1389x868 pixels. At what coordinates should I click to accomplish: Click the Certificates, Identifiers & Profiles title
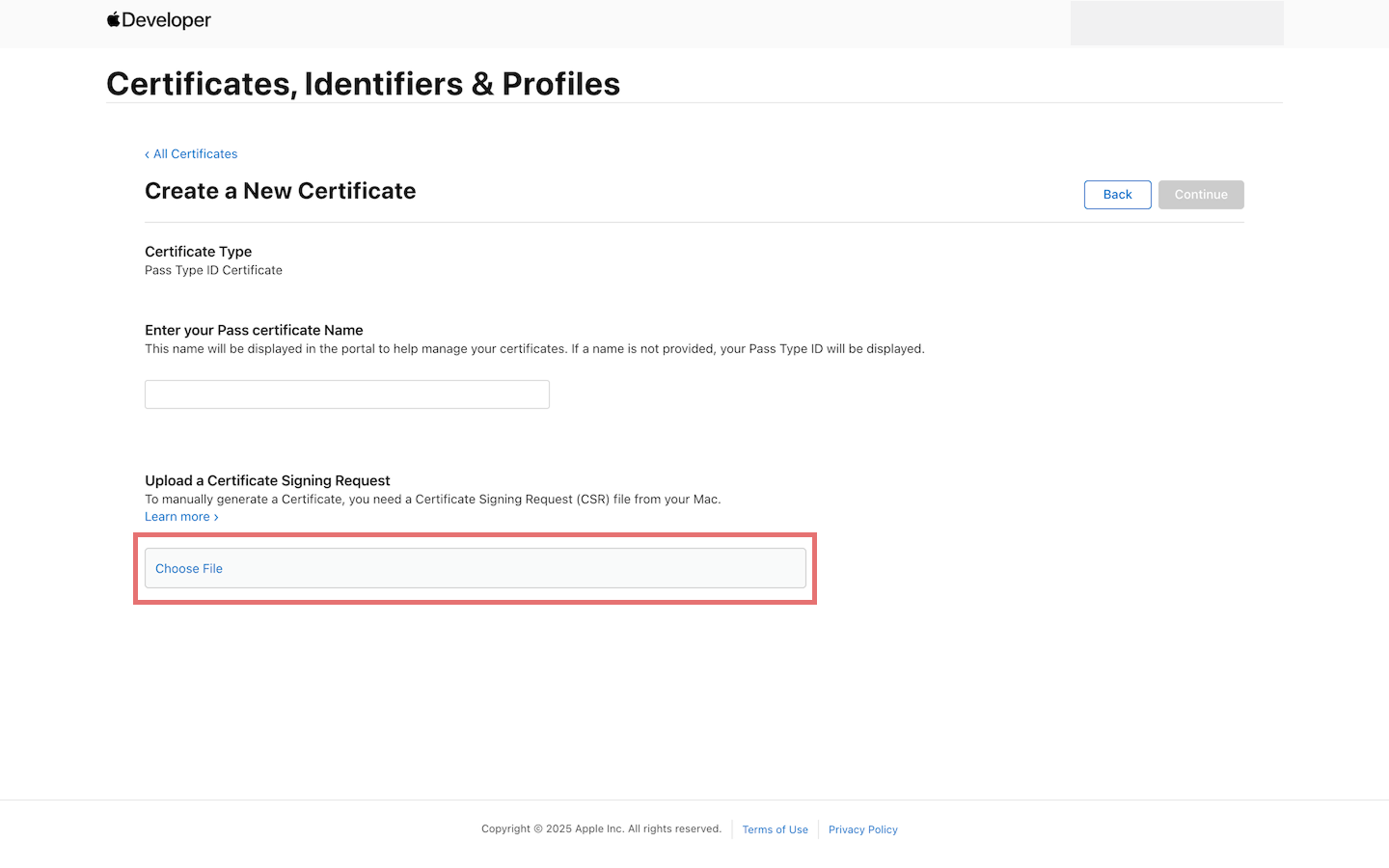click(x=363, y=84)
